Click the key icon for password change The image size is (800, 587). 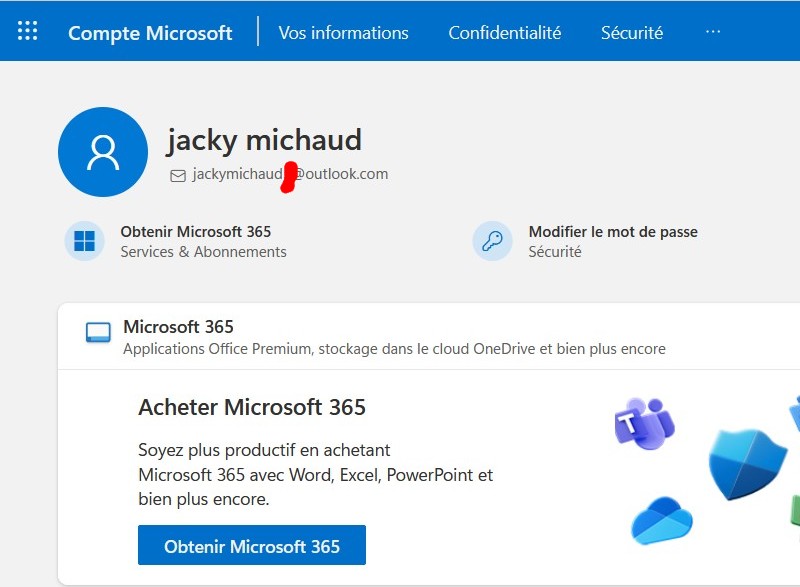point(492,241)
